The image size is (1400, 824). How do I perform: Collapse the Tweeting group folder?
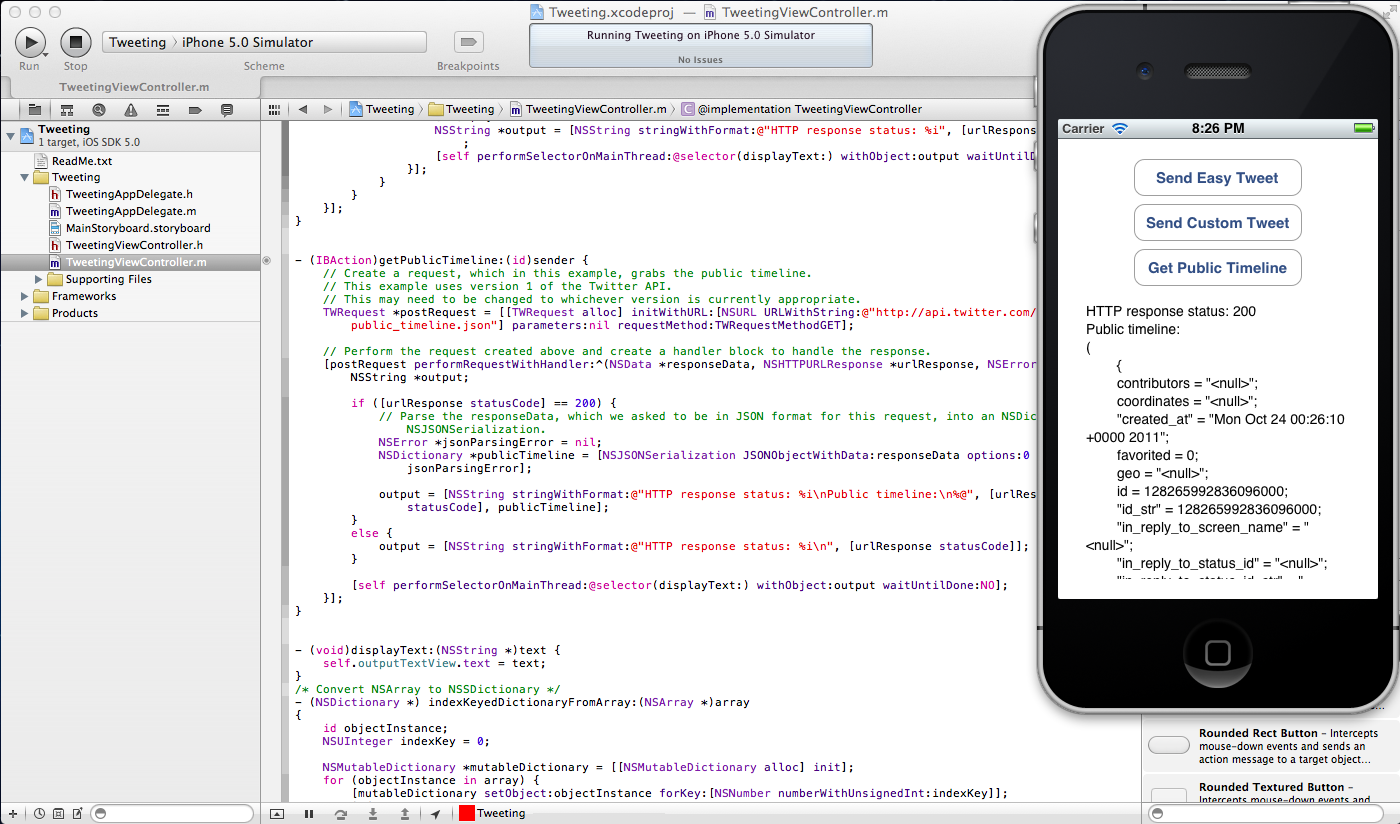click(25, 177)
